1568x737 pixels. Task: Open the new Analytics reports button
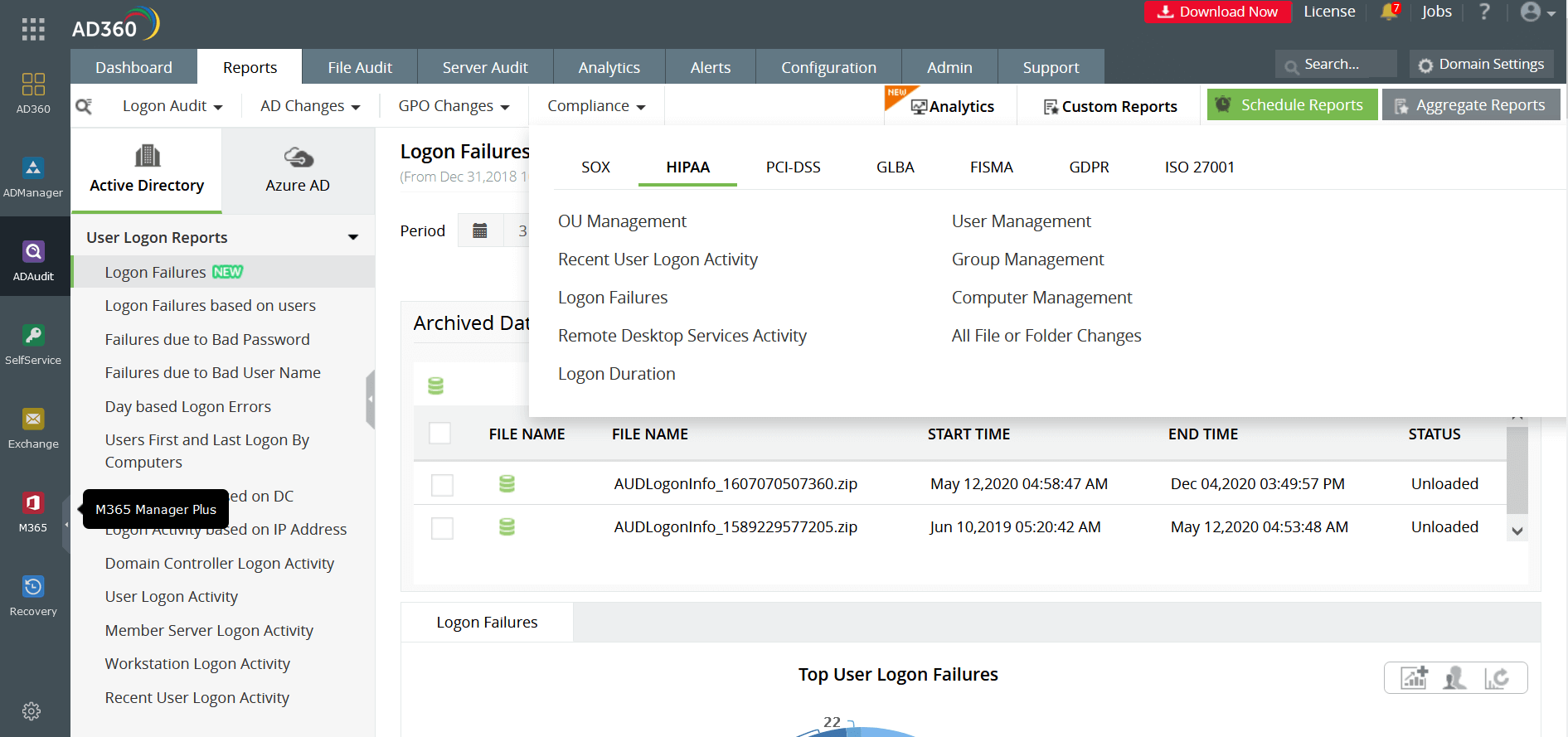tap(952, 107)
